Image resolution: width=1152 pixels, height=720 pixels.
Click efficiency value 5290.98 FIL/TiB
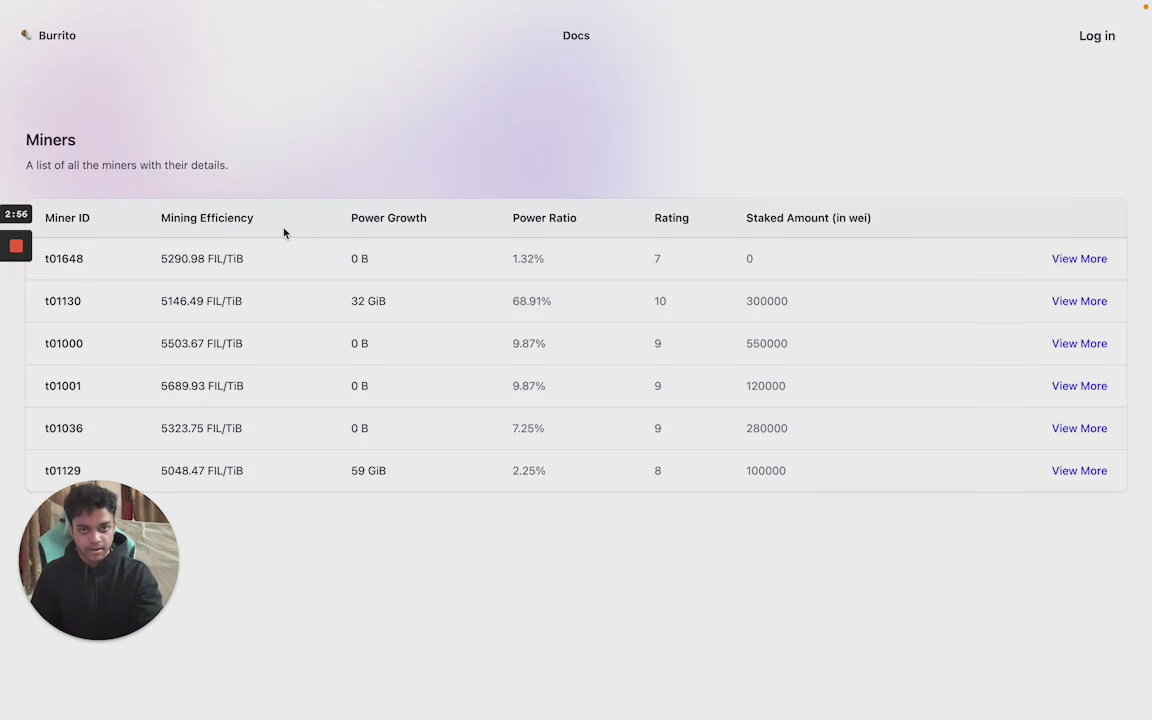(x=202, y=259)
